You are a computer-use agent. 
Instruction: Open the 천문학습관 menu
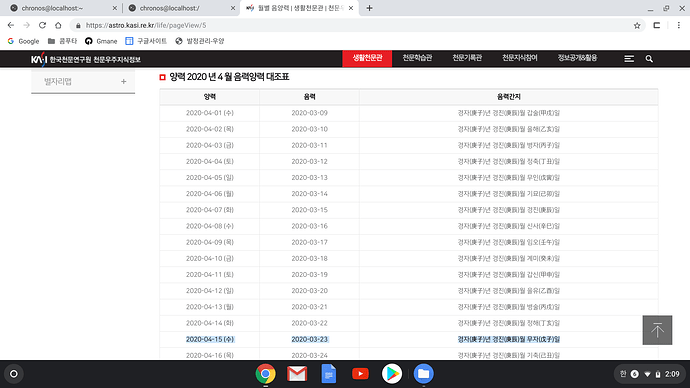[x=417, y=58]
